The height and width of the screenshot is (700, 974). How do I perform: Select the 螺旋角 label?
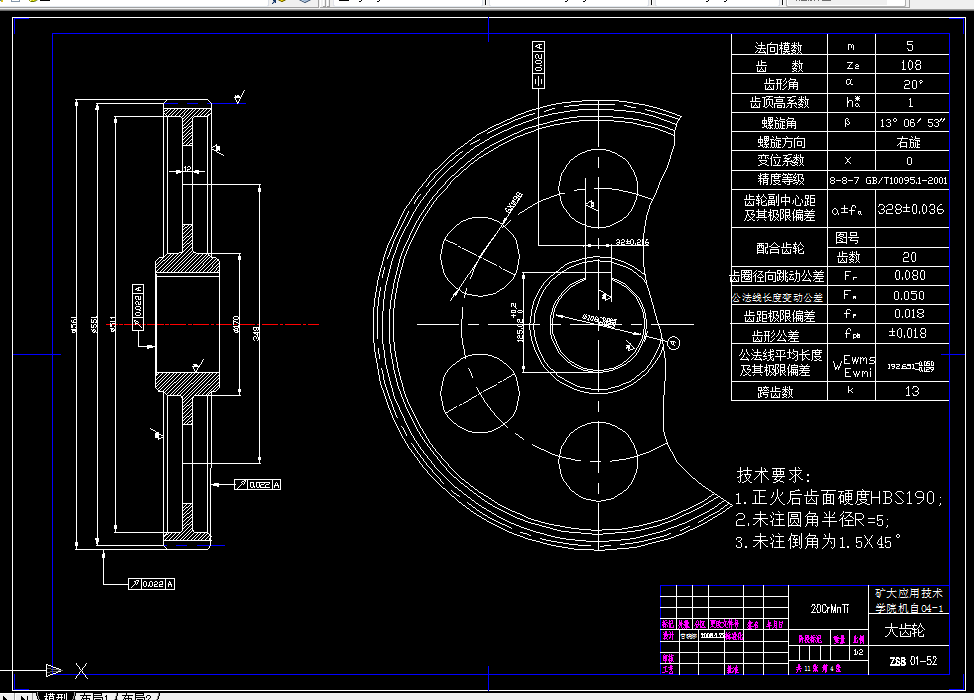point(779,123)
